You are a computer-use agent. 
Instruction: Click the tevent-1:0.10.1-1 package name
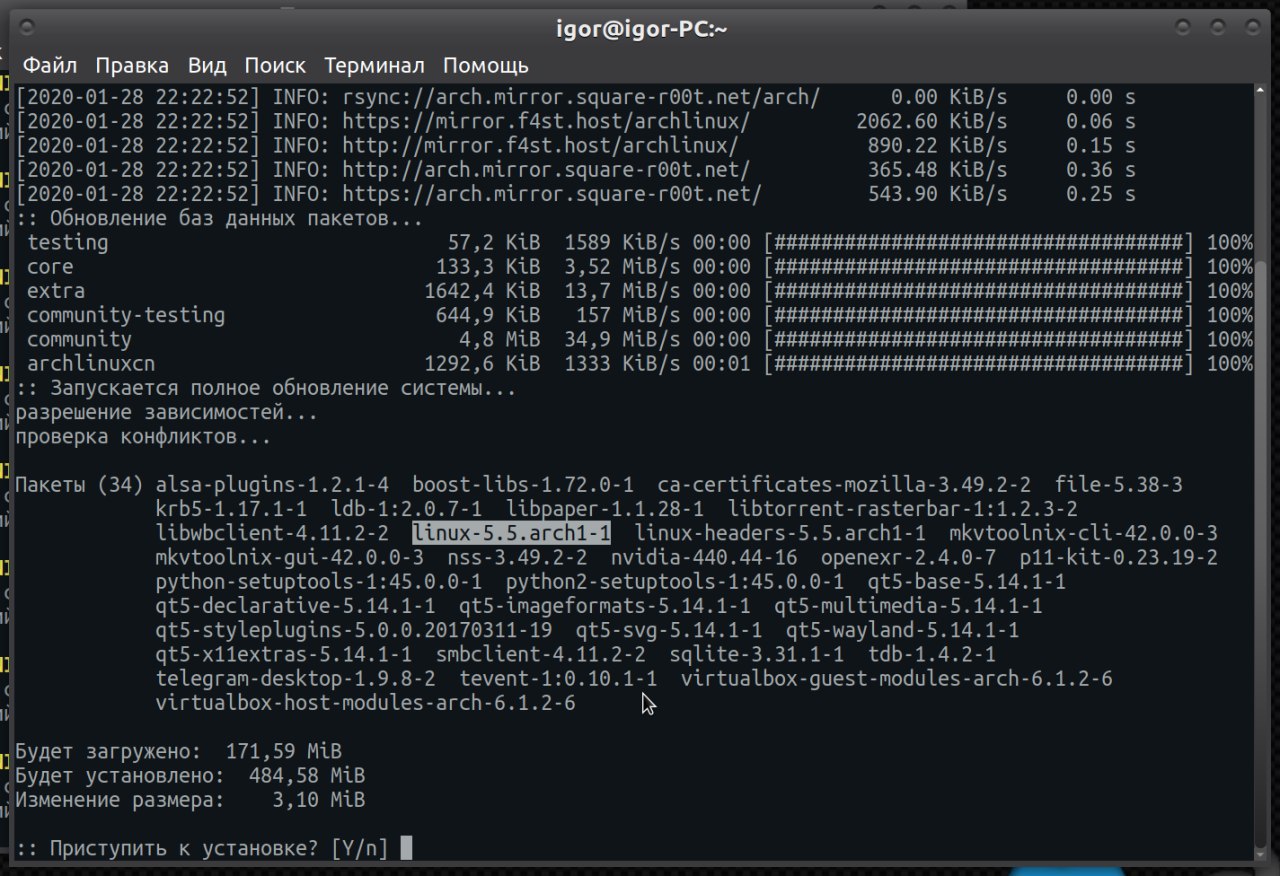coord(558,678)
